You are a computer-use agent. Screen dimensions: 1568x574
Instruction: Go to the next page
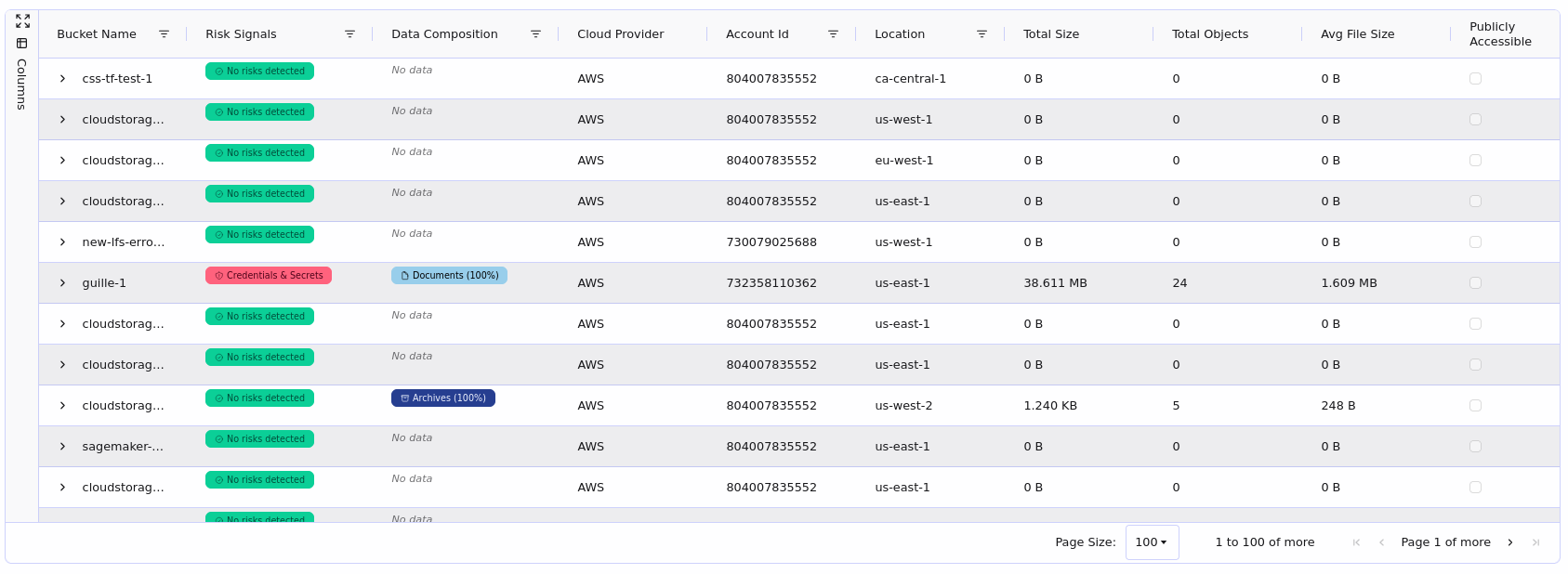[x=1509, y=542]
